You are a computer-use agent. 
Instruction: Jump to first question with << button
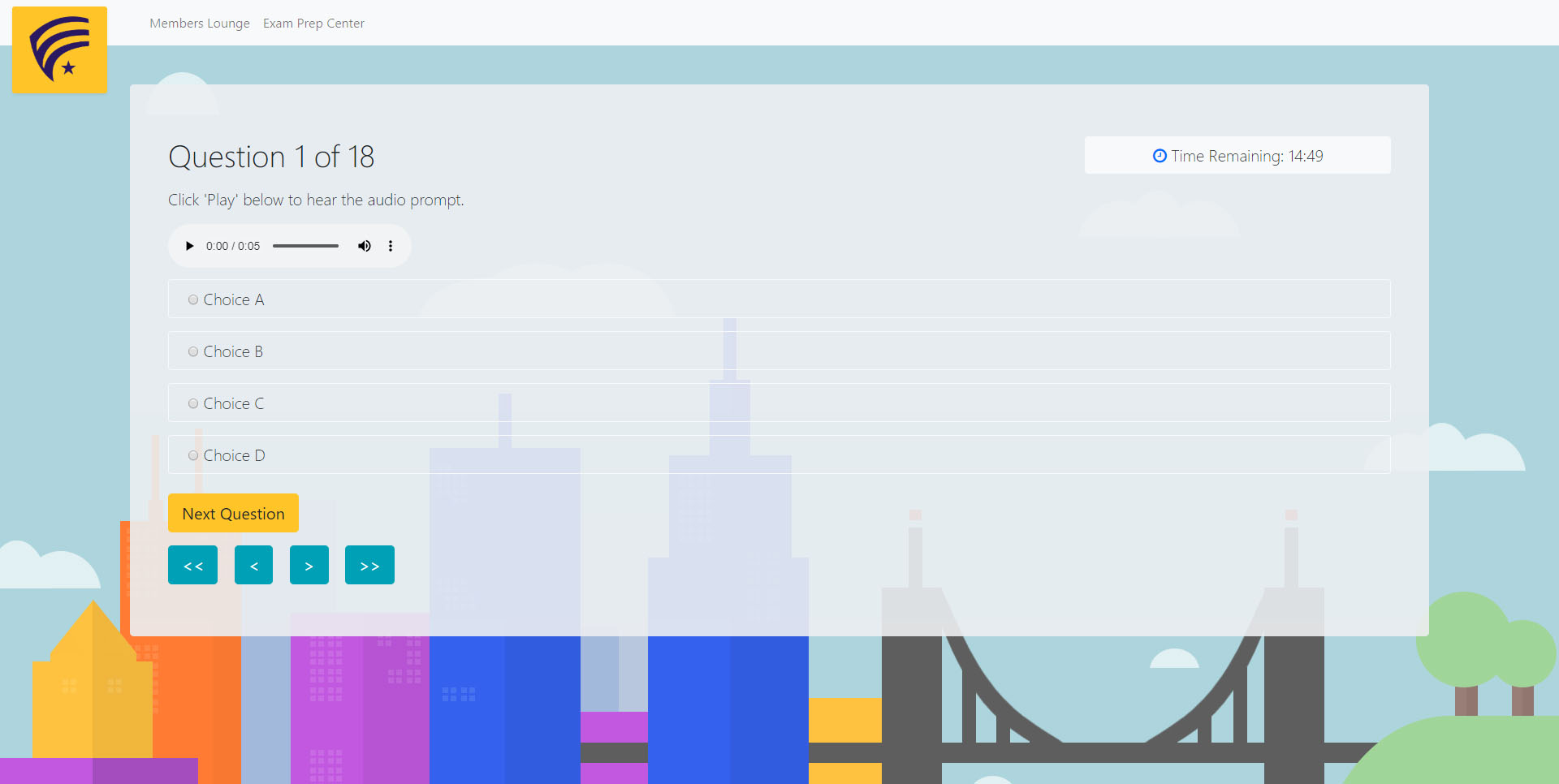pyautogui.click(x=192, y=565)
